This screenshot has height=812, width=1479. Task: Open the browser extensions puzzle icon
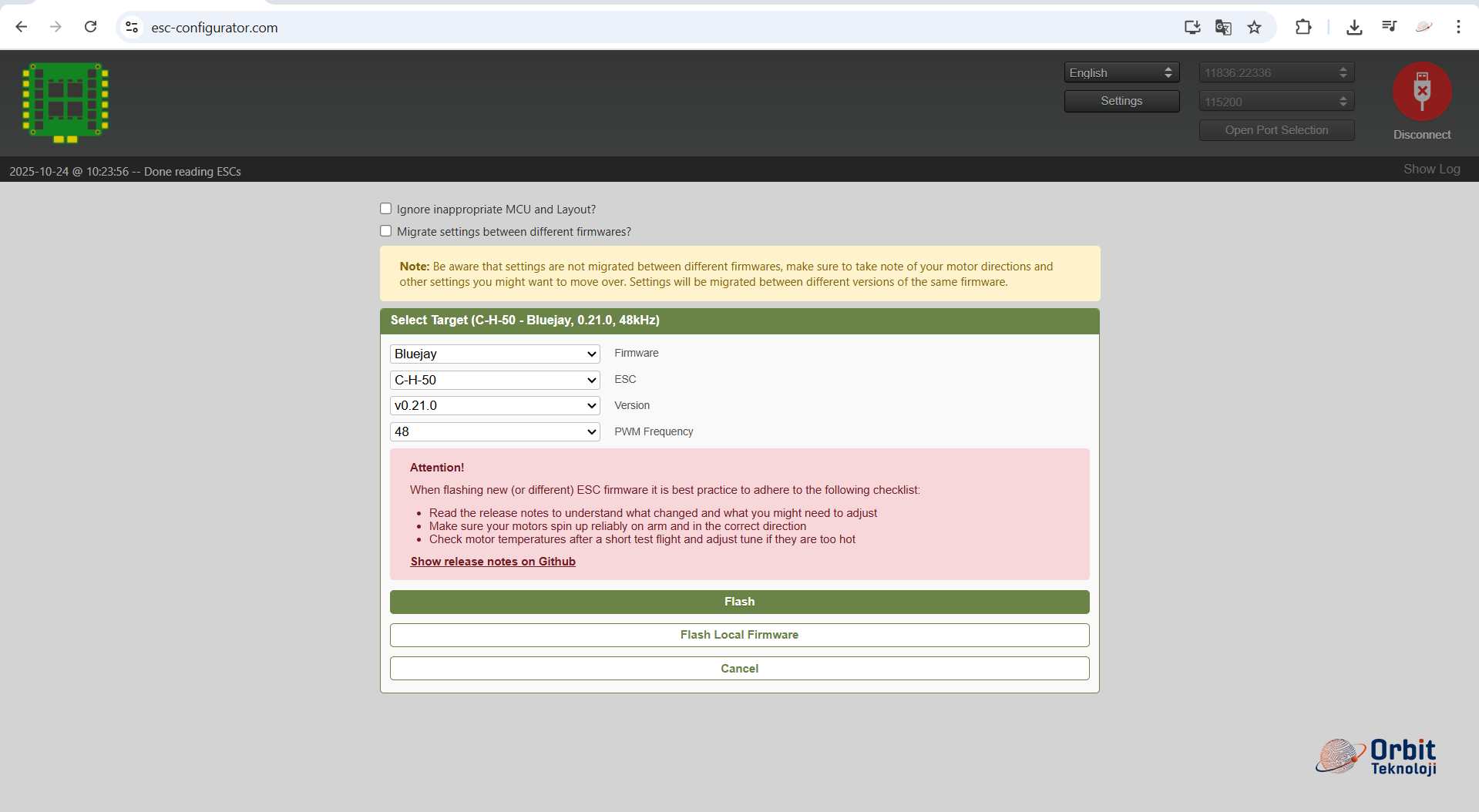pos(1303,28)
